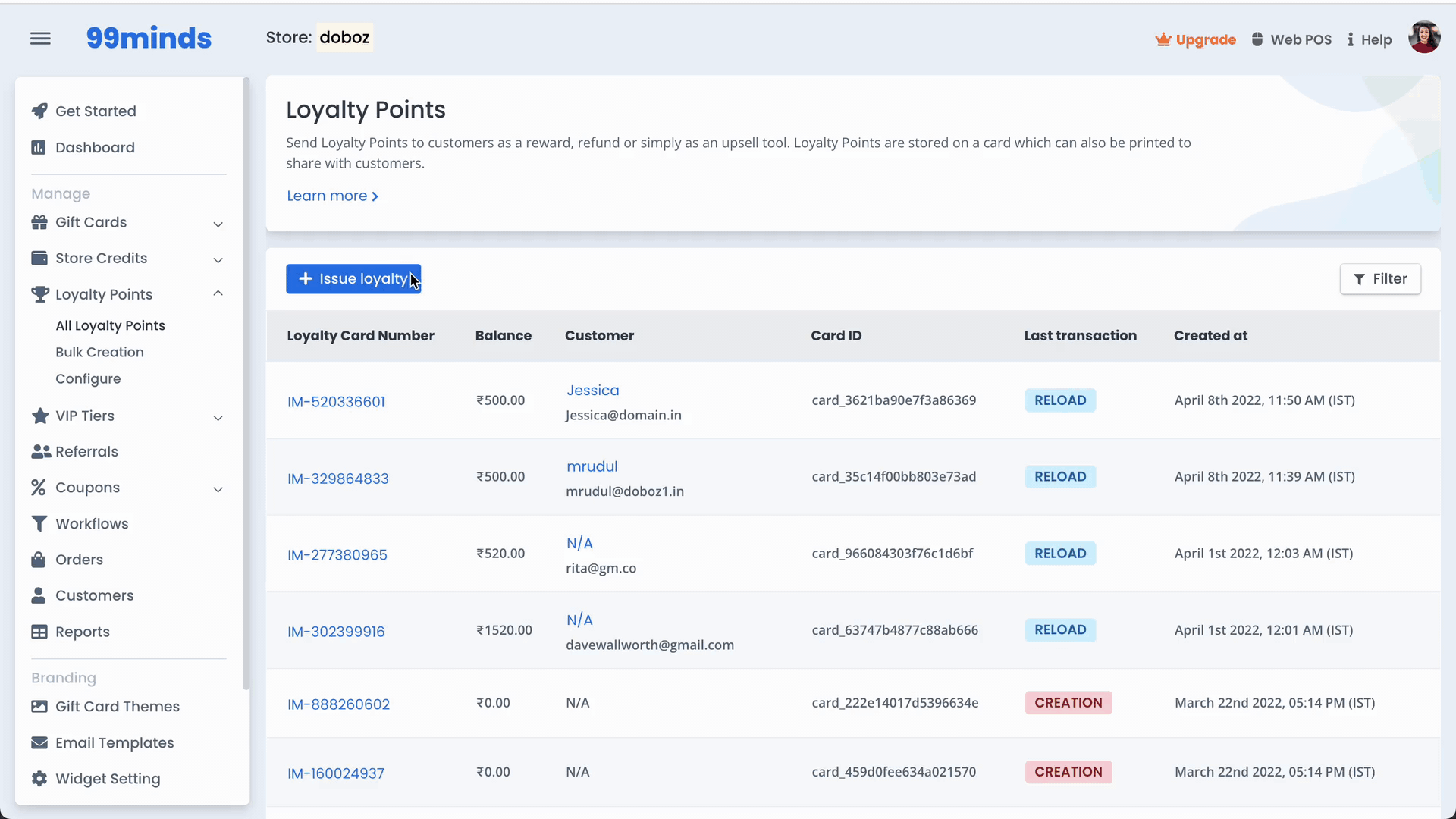Click the Orders bag icon
The height and width of the screenshot is (819, 1456).
39,560
